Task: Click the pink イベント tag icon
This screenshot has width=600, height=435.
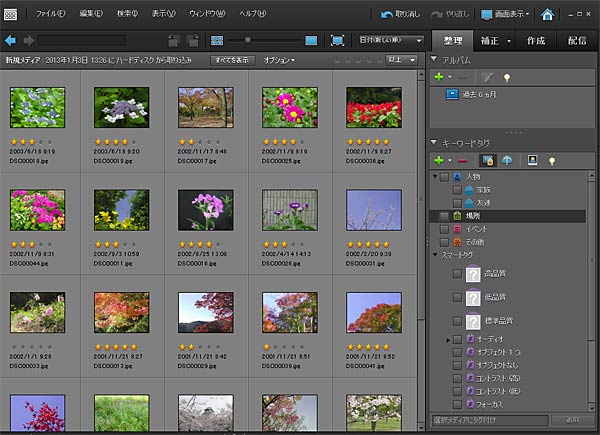Action: tap(457, 229)
